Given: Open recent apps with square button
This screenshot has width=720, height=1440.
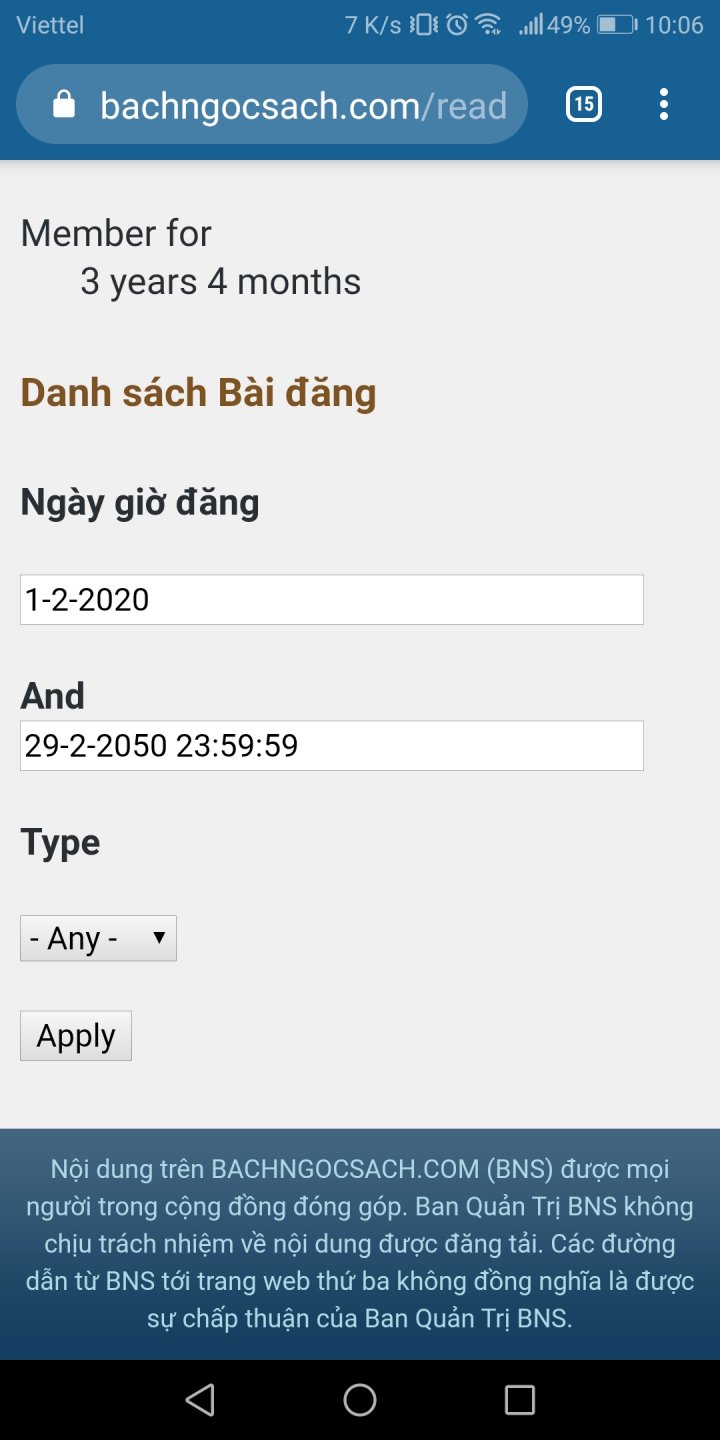Looking at the screenshot, I should pyautogui.click(x=519, y=1400).
